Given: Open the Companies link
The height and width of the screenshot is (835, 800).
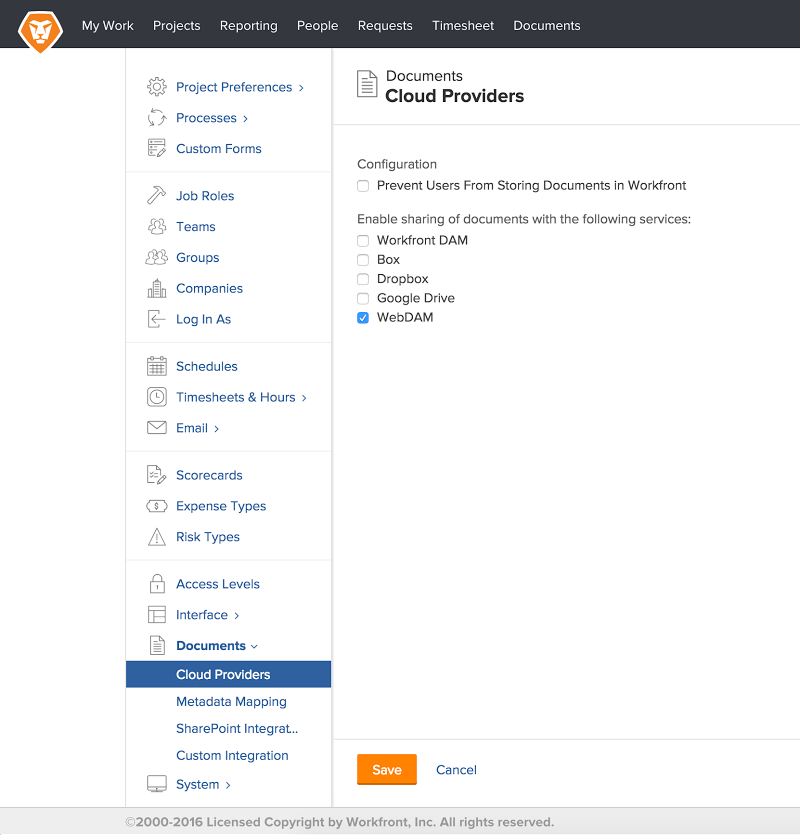Looking at the screenshot, I should tap(209, 289).
